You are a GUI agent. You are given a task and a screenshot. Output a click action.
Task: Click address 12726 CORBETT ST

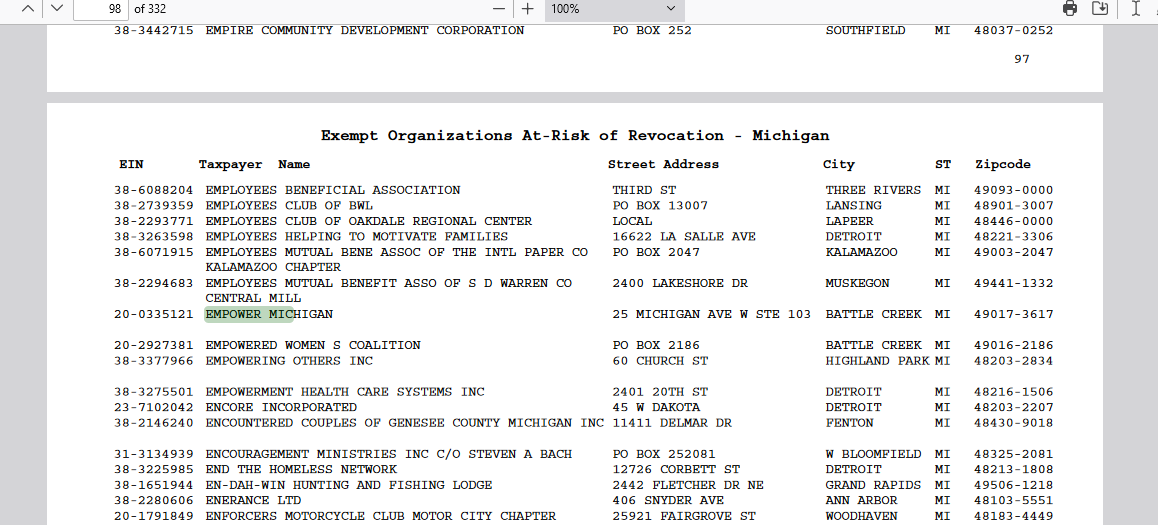(676, 470)
